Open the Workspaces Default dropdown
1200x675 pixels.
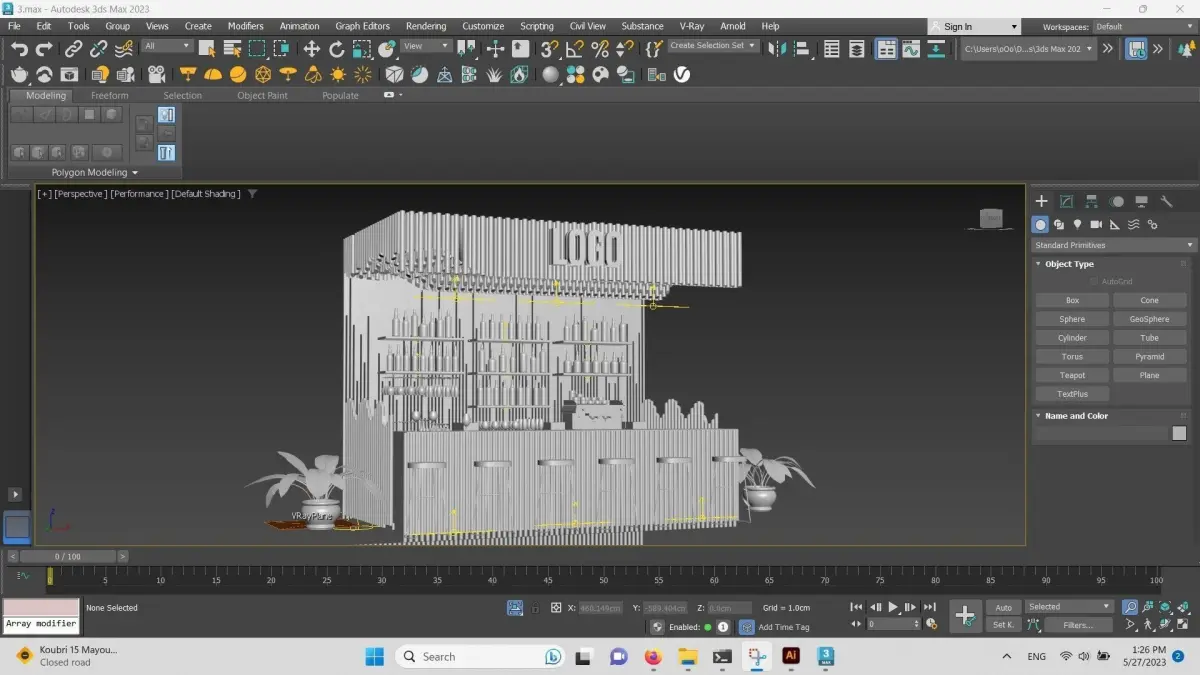[1143, 27]
